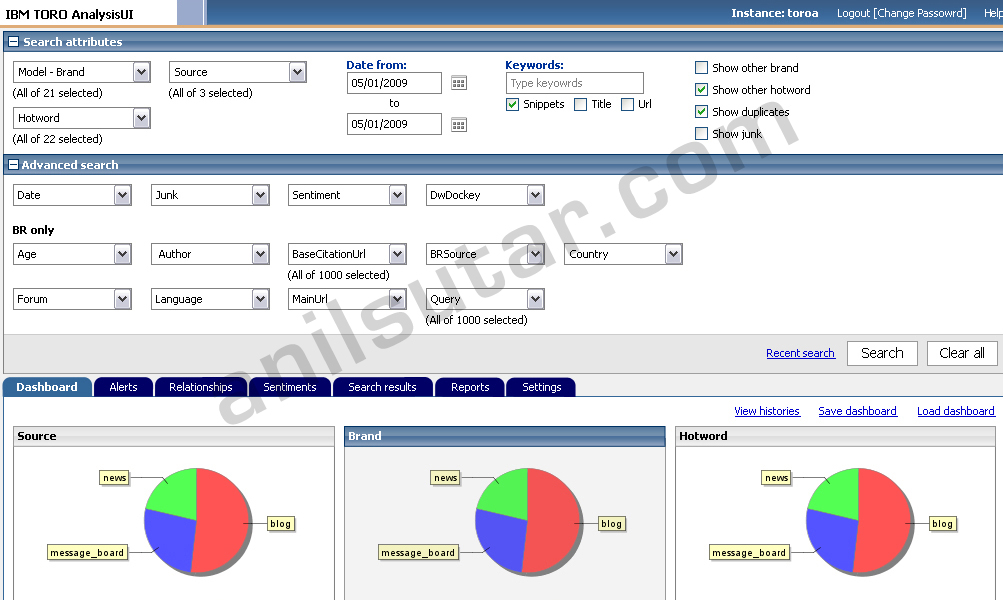The image size is (1003, 600).
Task: Click the 'to' date input field
Action: 394,124
